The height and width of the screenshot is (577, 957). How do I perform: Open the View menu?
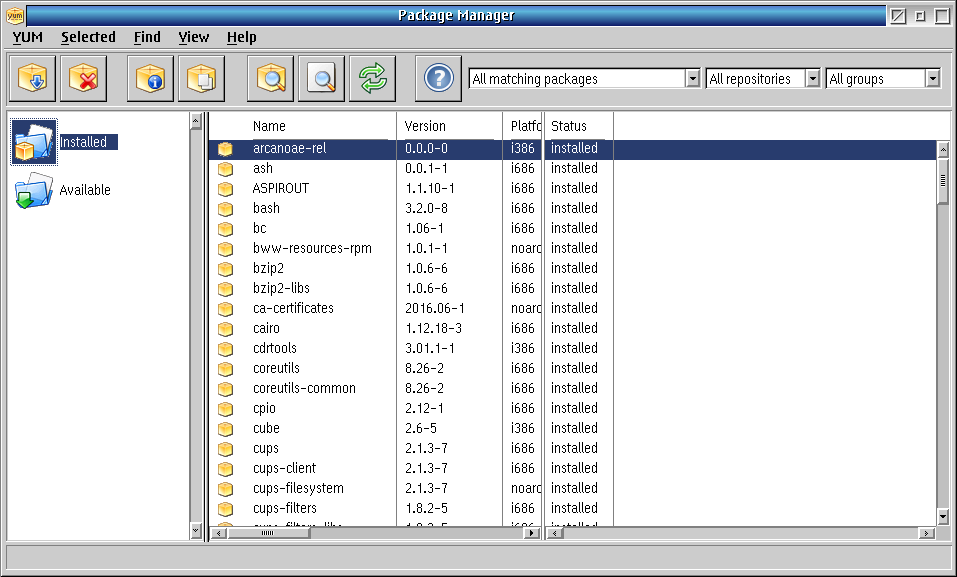pos(193,37)
